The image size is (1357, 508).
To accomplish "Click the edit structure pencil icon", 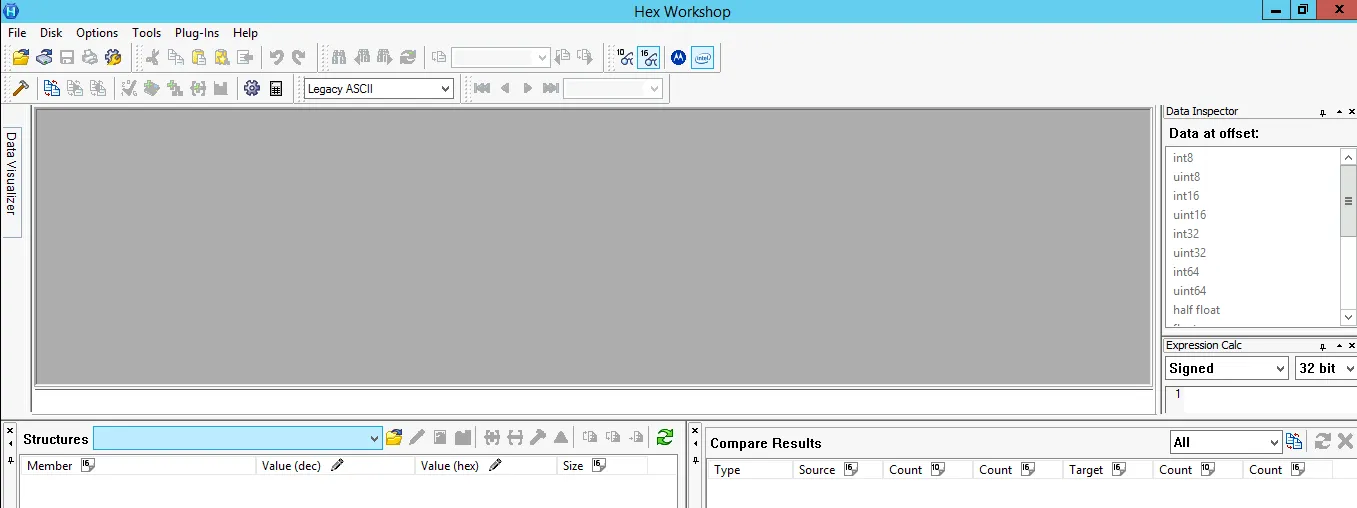I will point(417,438).
